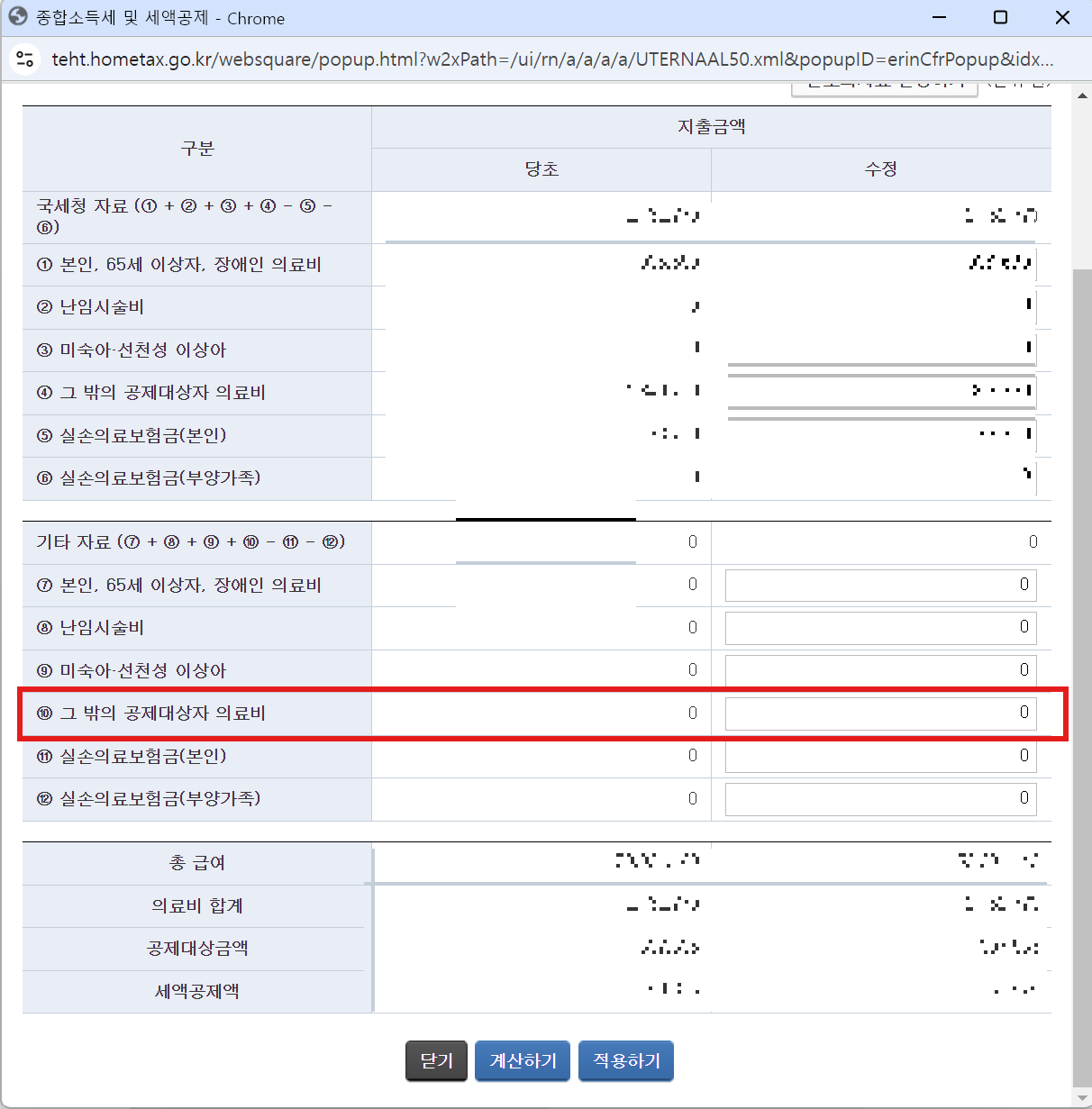Click the 당초 column header
1092x1109 pixels.
click(x=541, y=168)
